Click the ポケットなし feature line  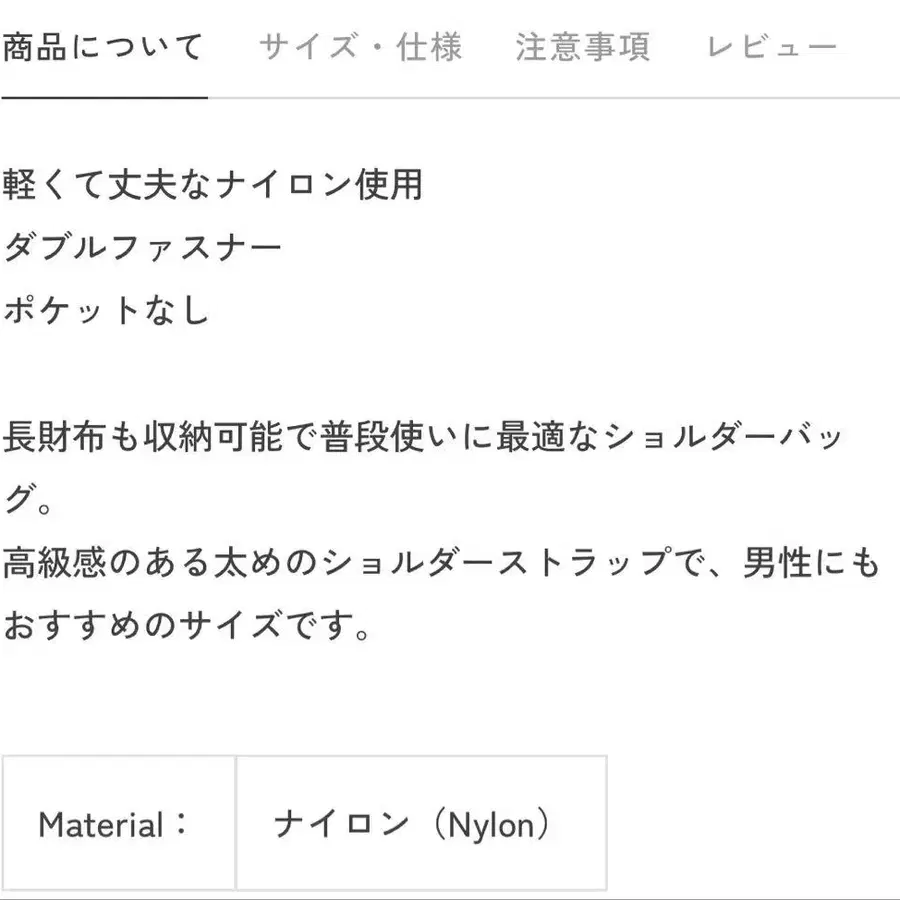click(x=107, y=310)
